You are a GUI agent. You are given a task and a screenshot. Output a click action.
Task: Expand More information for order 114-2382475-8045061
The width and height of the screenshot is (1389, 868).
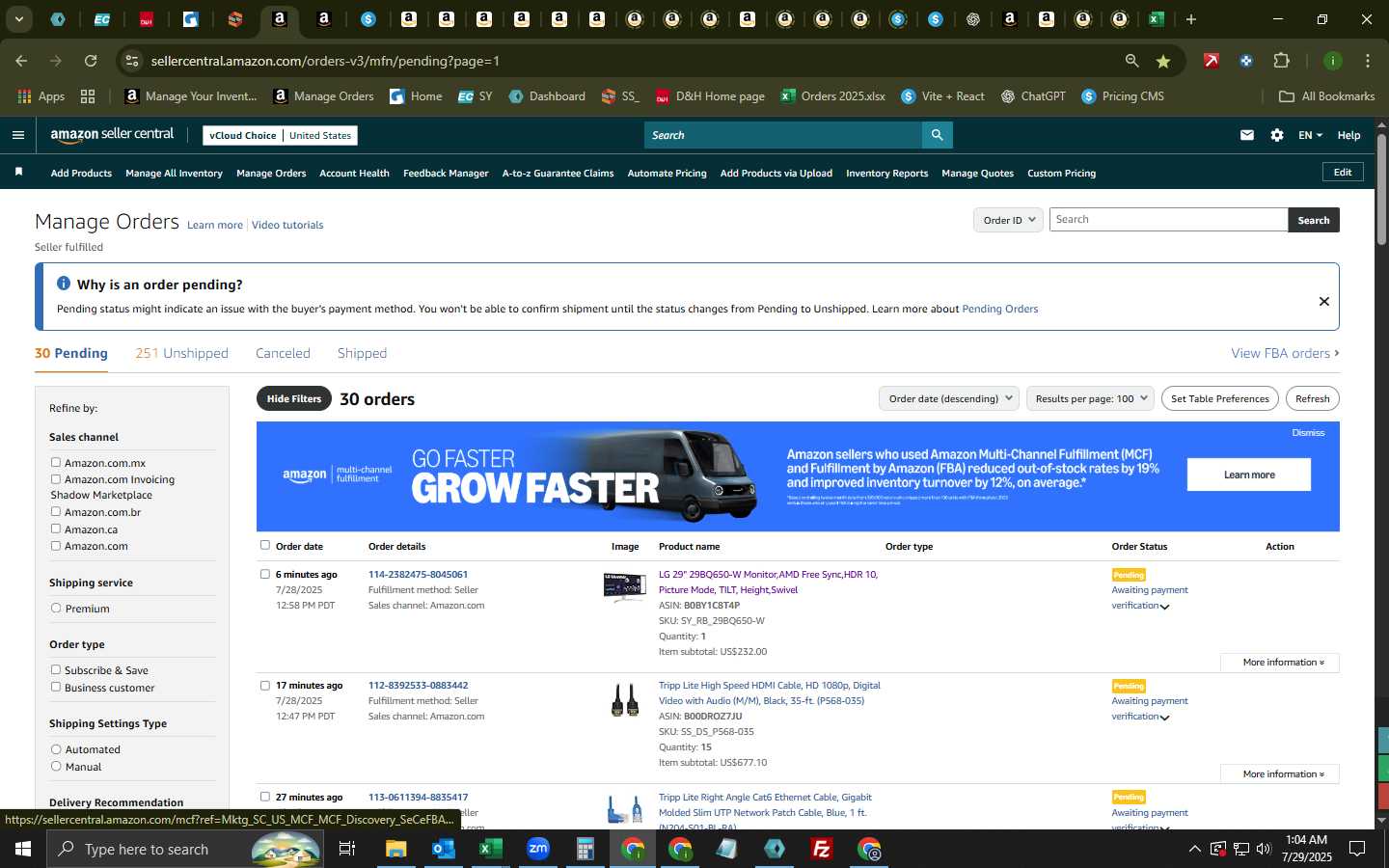[x=1280, y=663]
